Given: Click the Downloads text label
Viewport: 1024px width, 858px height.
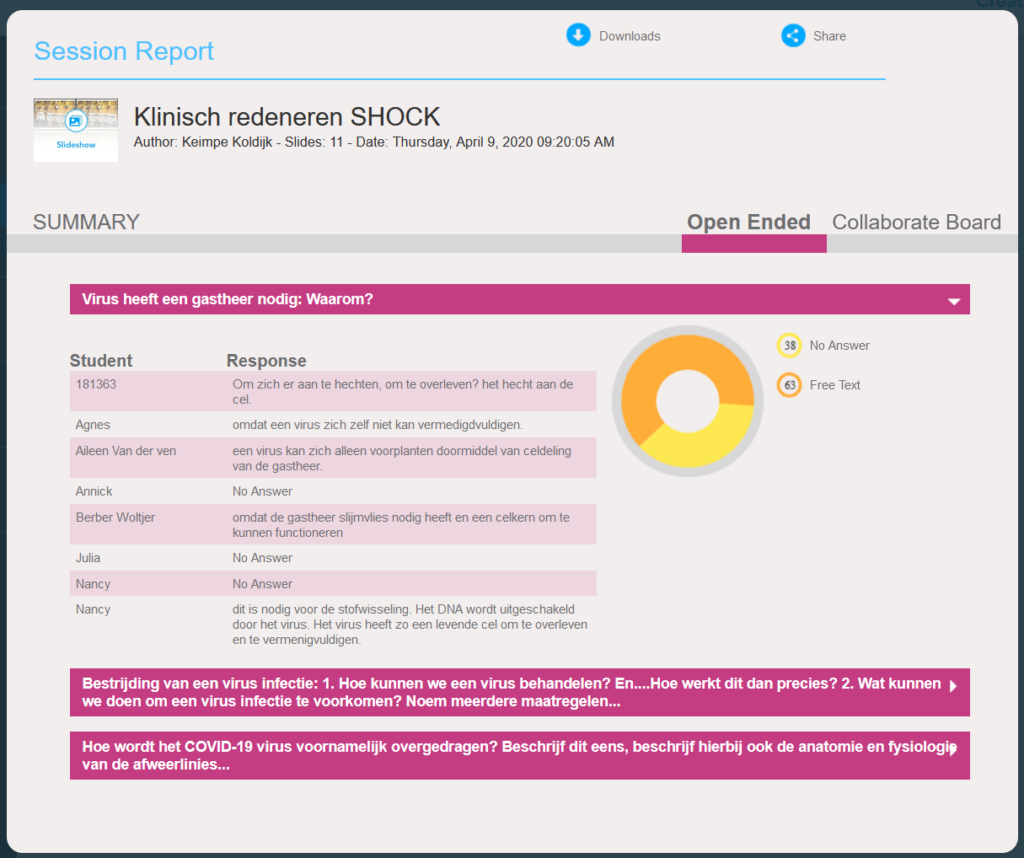Looking at the screenshot, I should [x=629, y=36].
